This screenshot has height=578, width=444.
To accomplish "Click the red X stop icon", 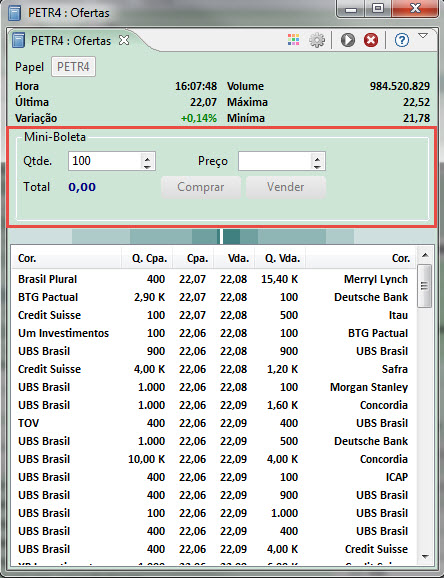I will coord(371,40).
